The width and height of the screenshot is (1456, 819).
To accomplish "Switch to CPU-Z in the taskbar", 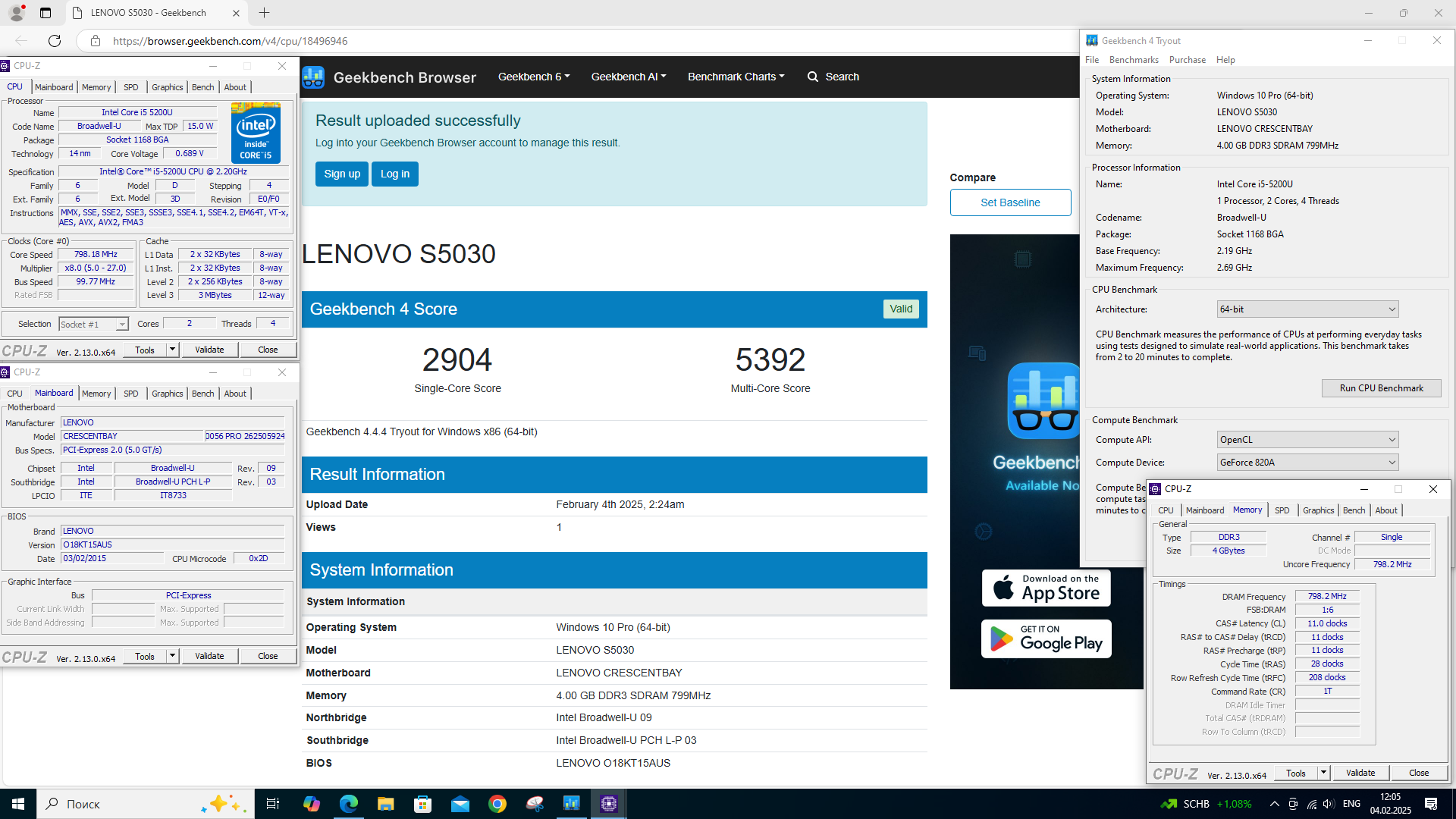I will [x=609, y=804].
